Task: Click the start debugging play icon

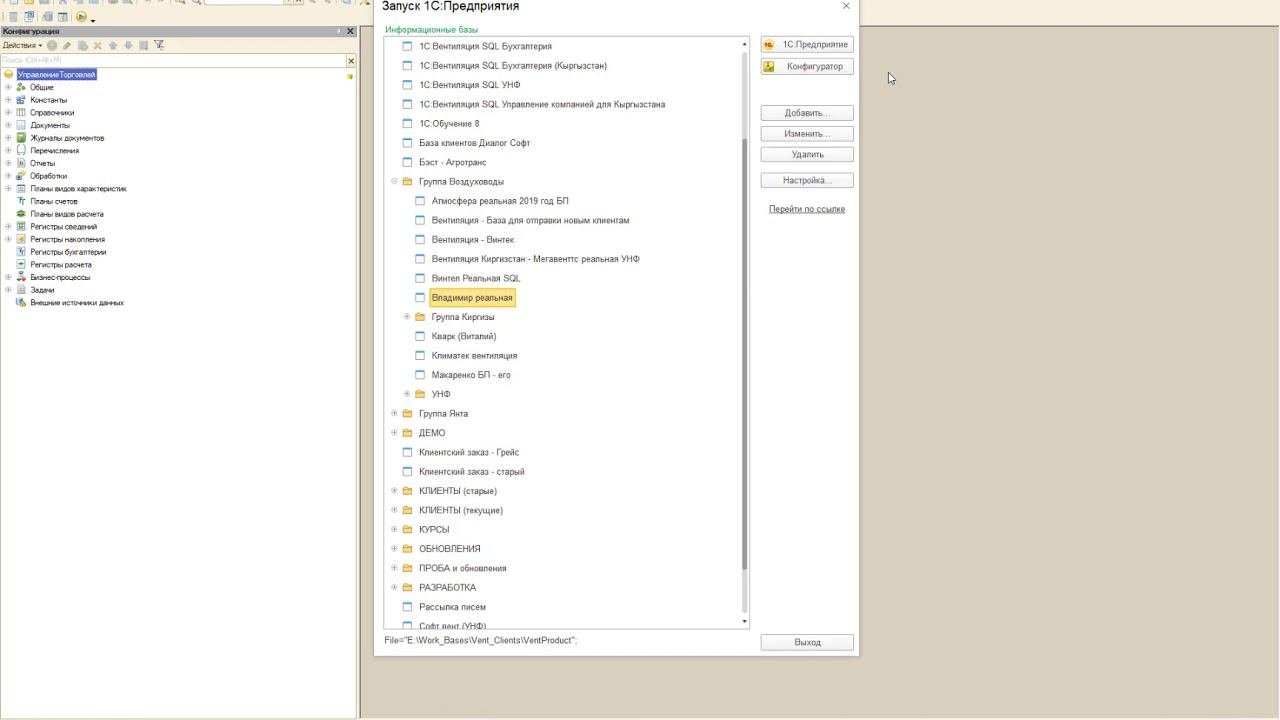Action: point(81,17)
